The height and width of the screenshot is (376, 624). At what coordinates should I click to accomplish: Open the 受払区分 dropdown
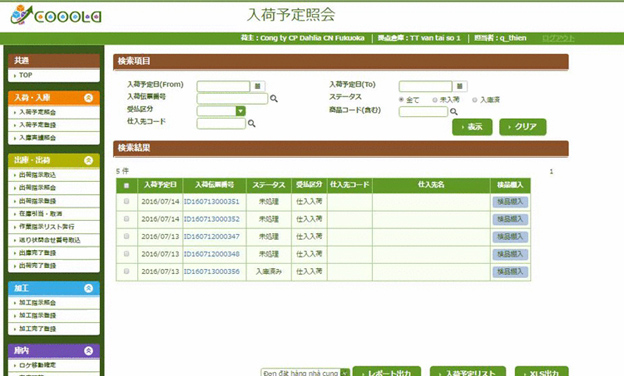pyautogui.click(x=240, y=111)
